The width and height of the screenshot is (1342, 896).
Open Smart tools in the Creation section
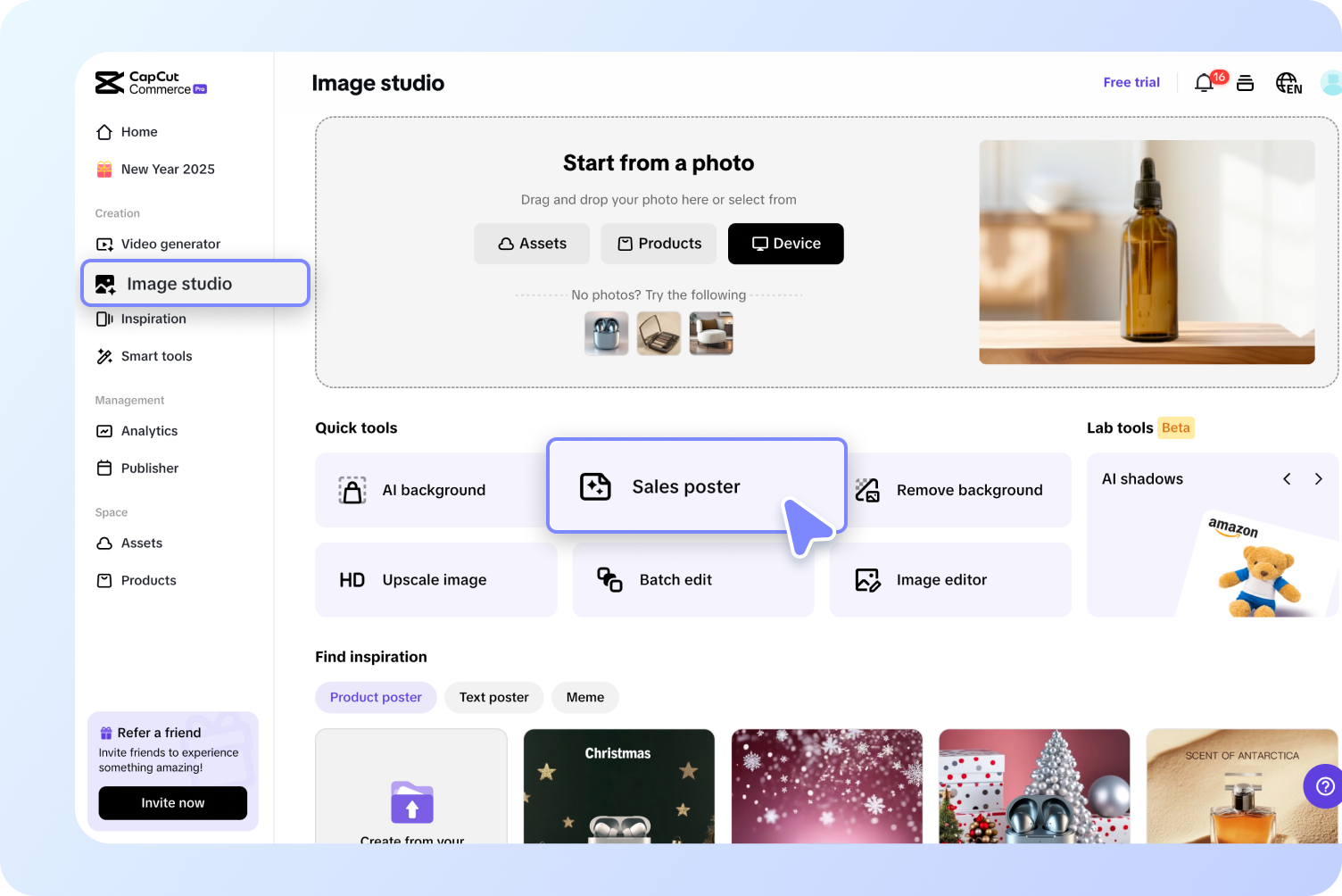156,356
